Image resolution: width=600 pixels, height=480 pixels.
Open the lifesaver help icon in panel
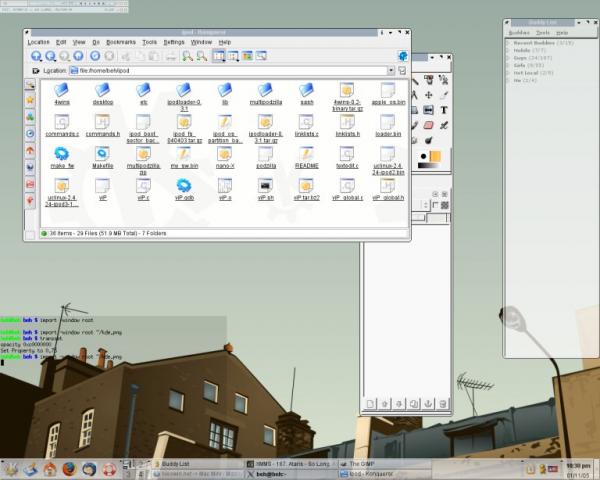tap(109, 469)
